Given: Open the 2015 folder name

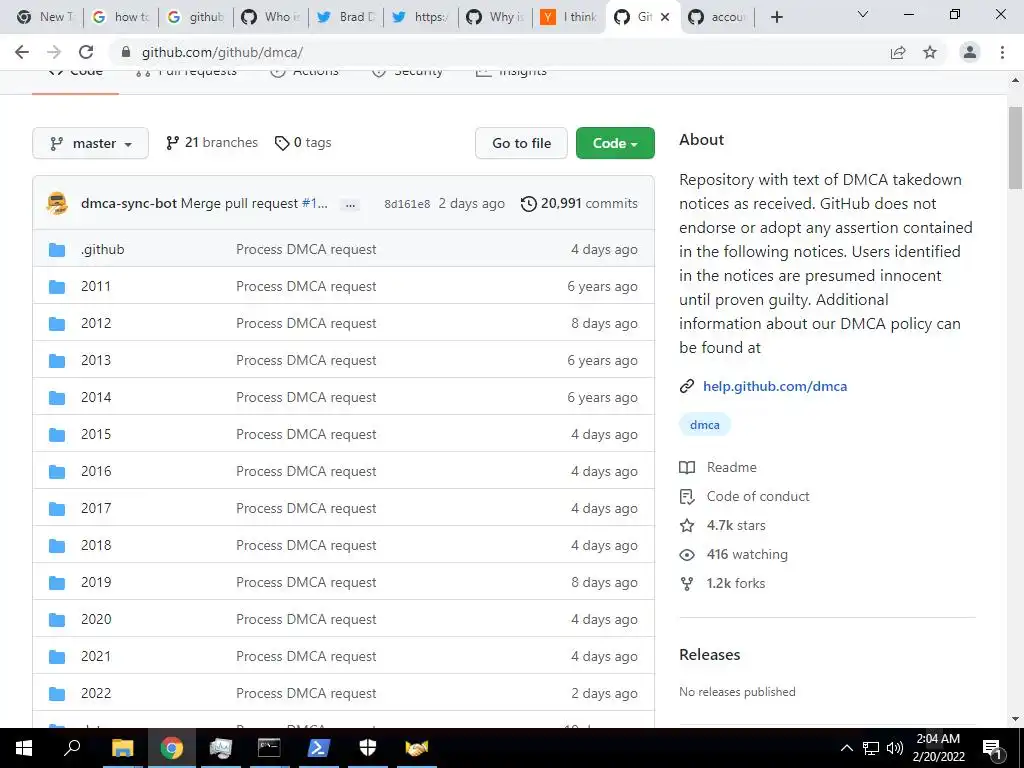Looking at the screenshot, I should coord(96,434).
